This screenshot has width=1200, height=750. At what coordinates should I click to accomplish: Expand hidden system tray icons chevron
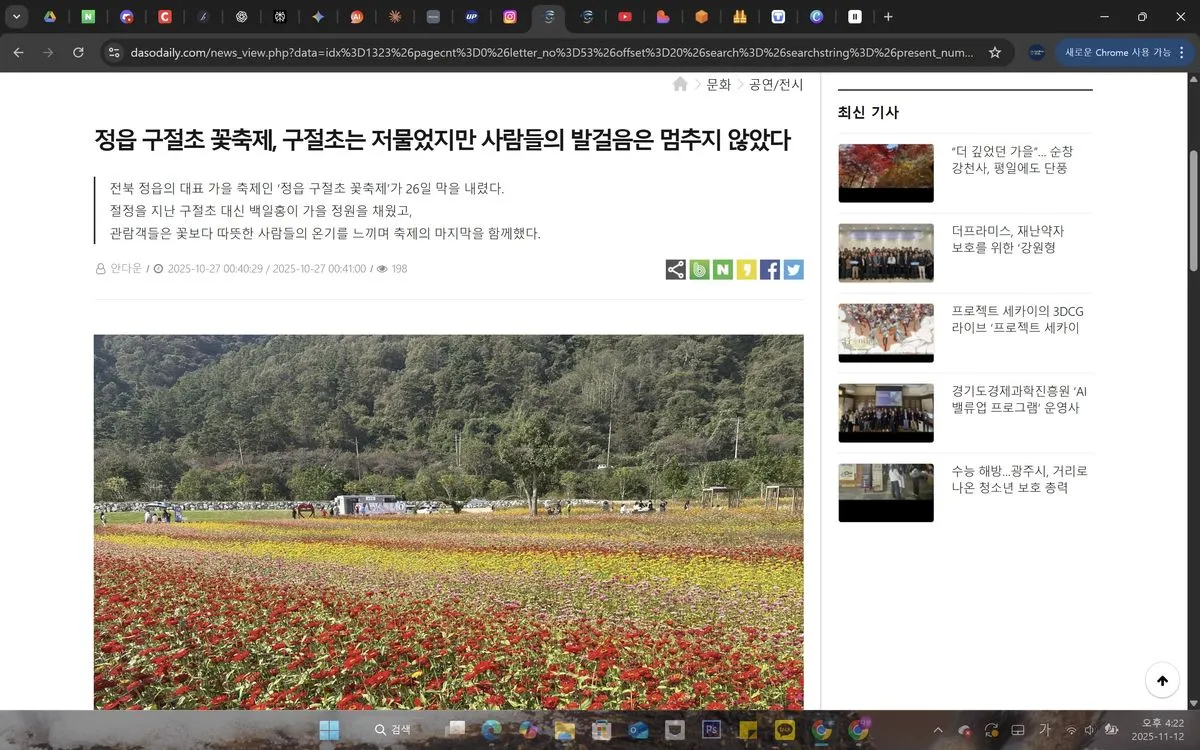[938, 730]
